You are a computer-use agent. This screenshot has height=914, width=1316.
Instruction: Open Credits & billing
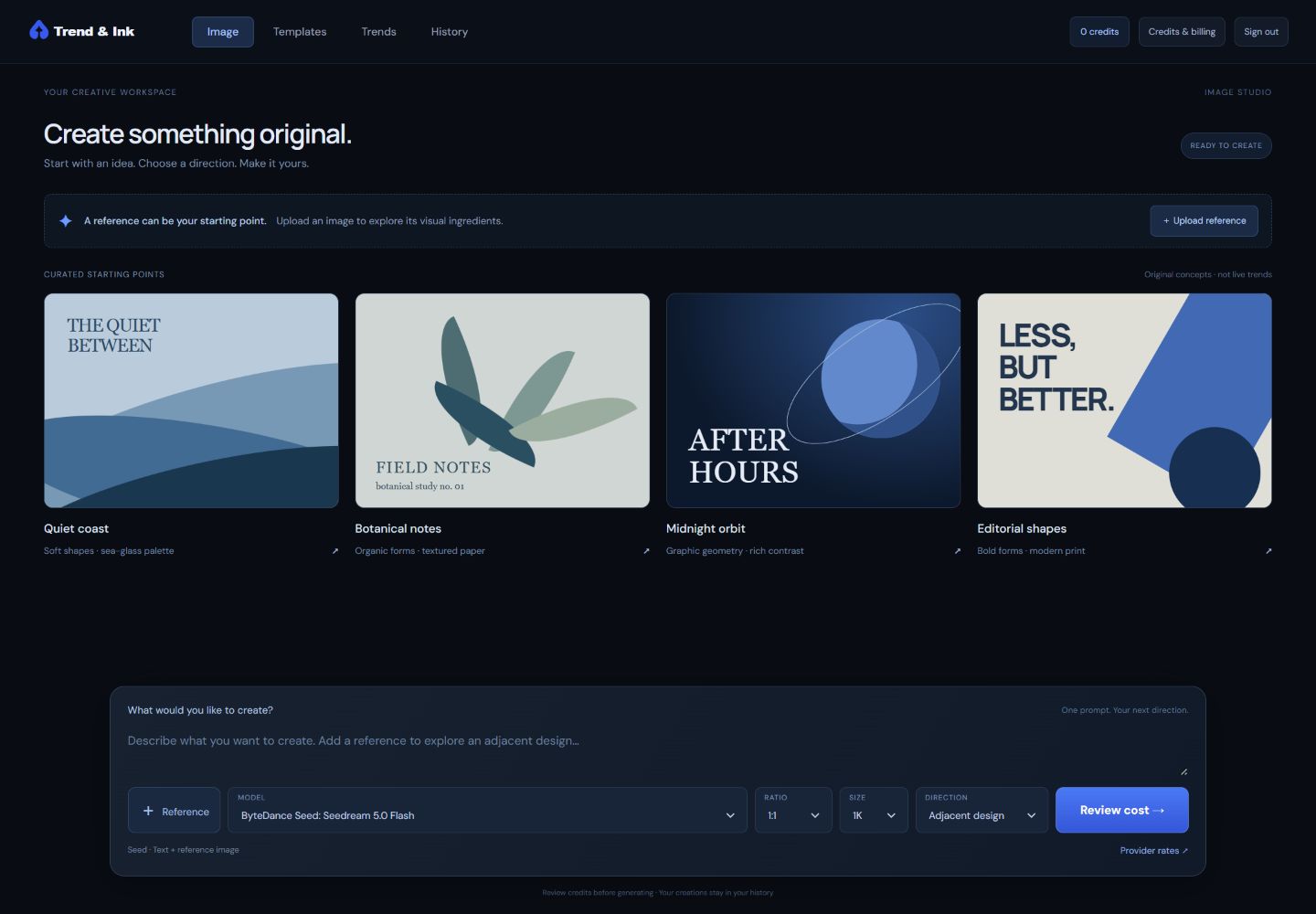1182,31
